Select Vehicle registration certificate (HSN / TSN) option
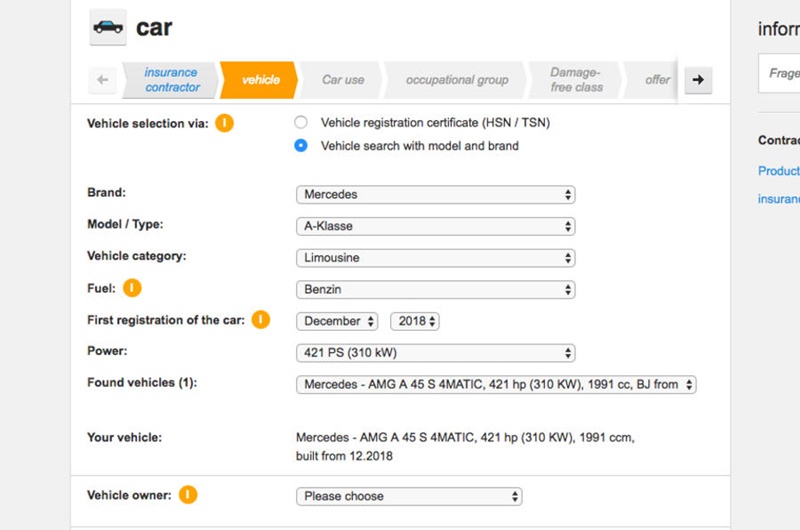Viewport: 800px width, 530px height. tap(301, 123)
